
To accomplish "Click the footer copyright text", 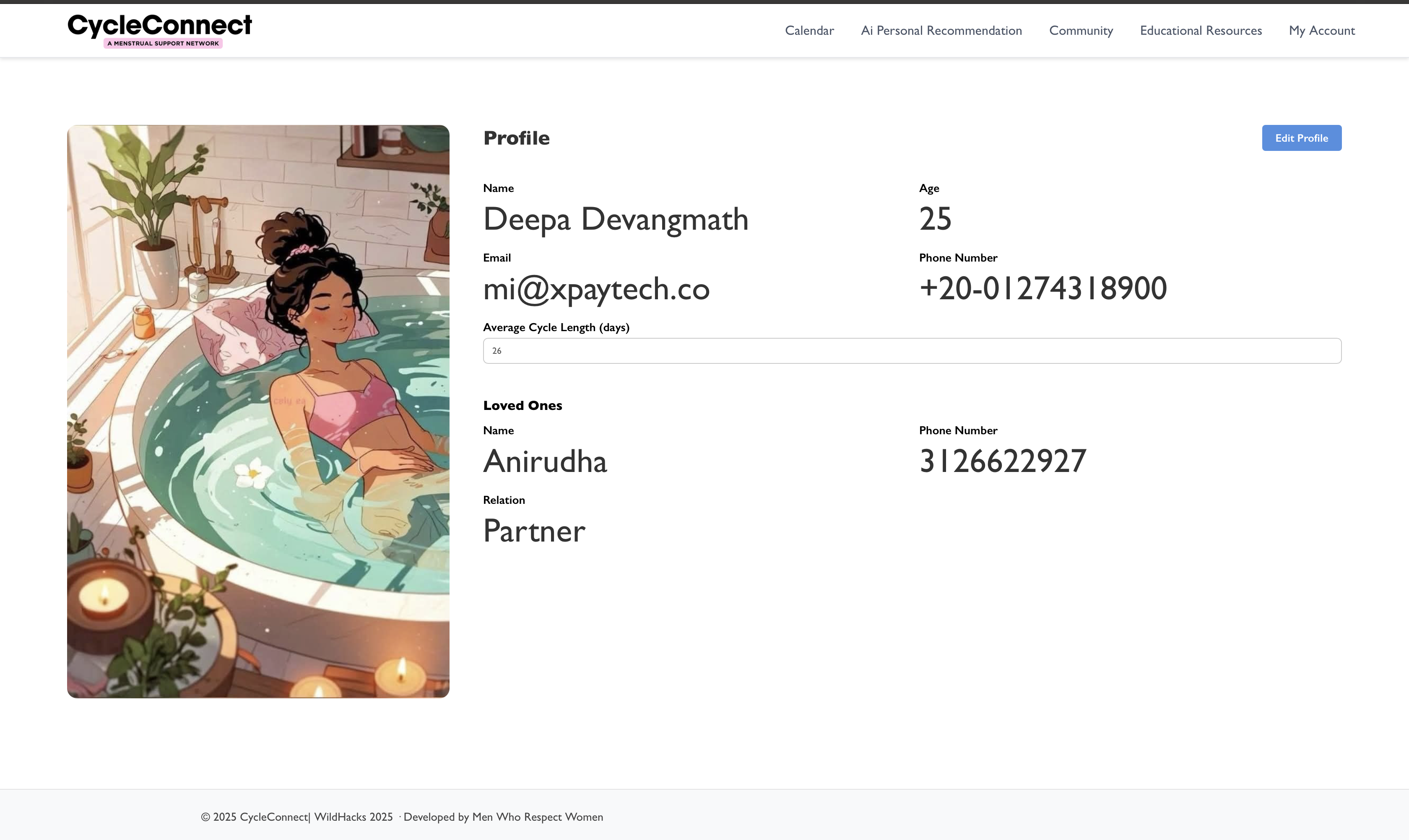I will point(401,817).
